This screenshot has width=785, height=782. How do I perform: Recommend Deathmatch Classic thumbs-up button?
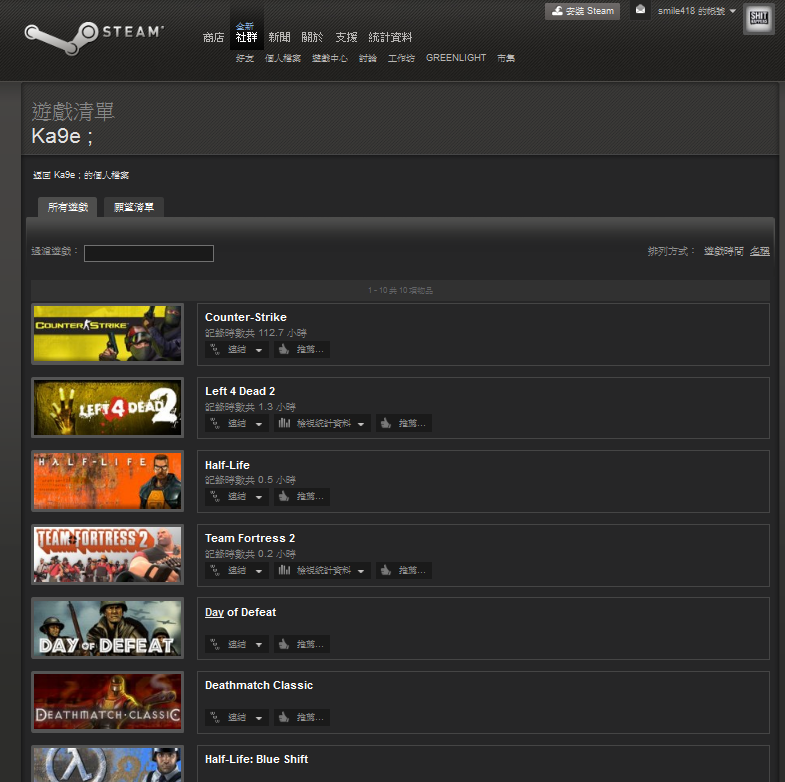301,717
